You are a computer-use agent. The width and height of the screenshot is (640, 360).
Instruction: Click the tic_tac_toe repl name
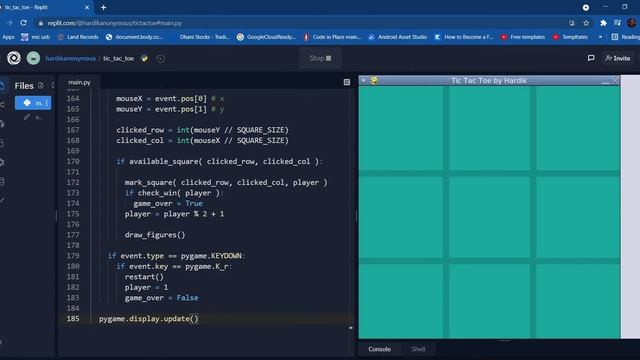point(118,58)
